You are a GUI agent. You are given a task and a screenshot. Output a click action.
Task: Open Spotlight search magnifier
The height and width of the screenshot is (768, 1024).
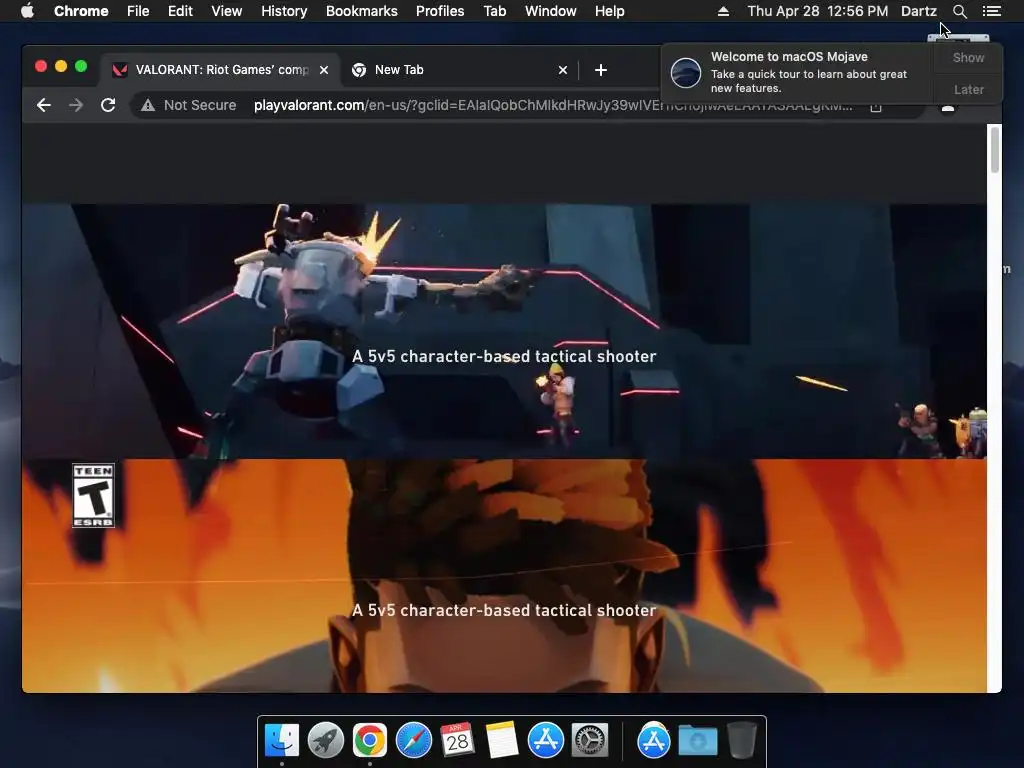coord(959,11)
